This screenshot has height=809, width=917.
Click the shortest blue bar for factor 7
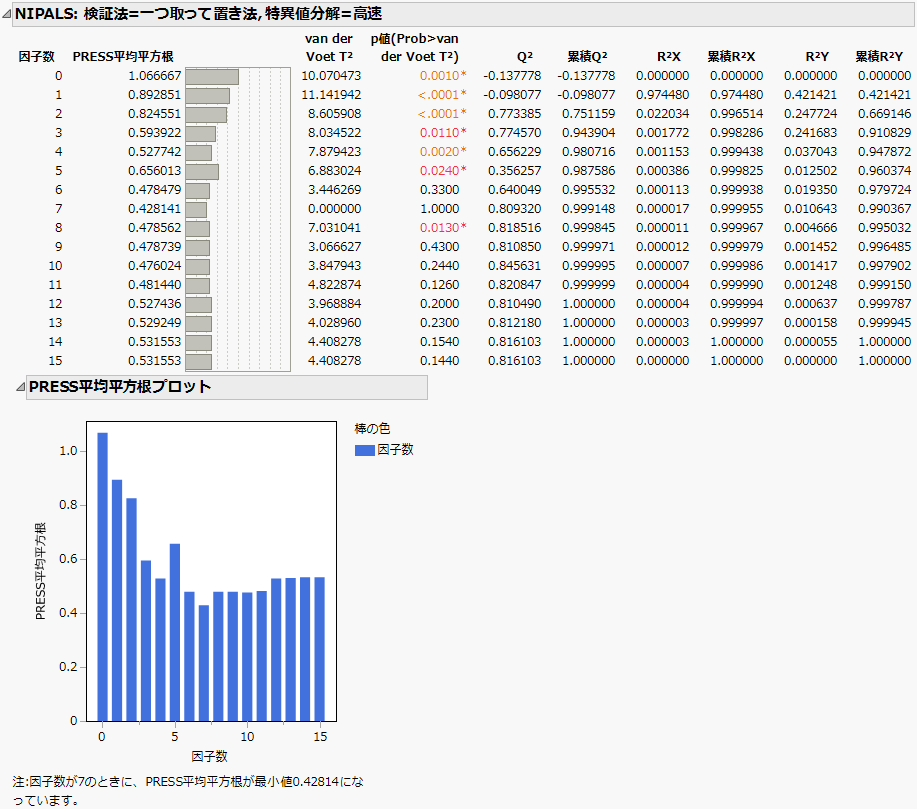click(x=204, y=663)
